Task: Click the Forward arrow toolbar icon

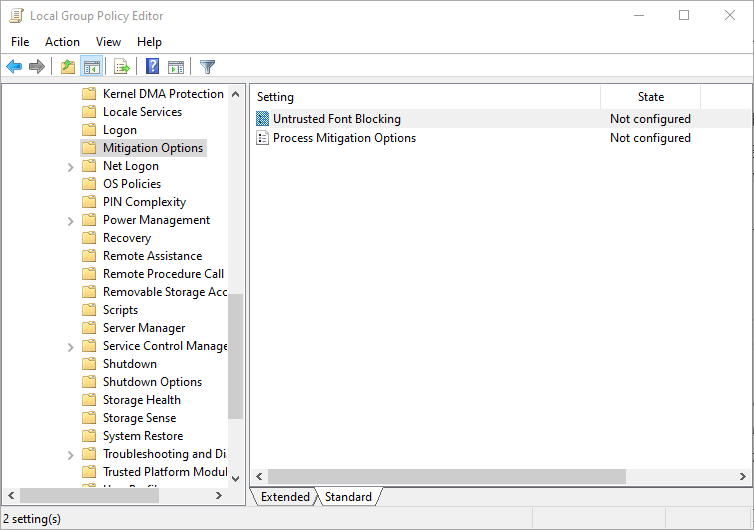Action: 37,66
